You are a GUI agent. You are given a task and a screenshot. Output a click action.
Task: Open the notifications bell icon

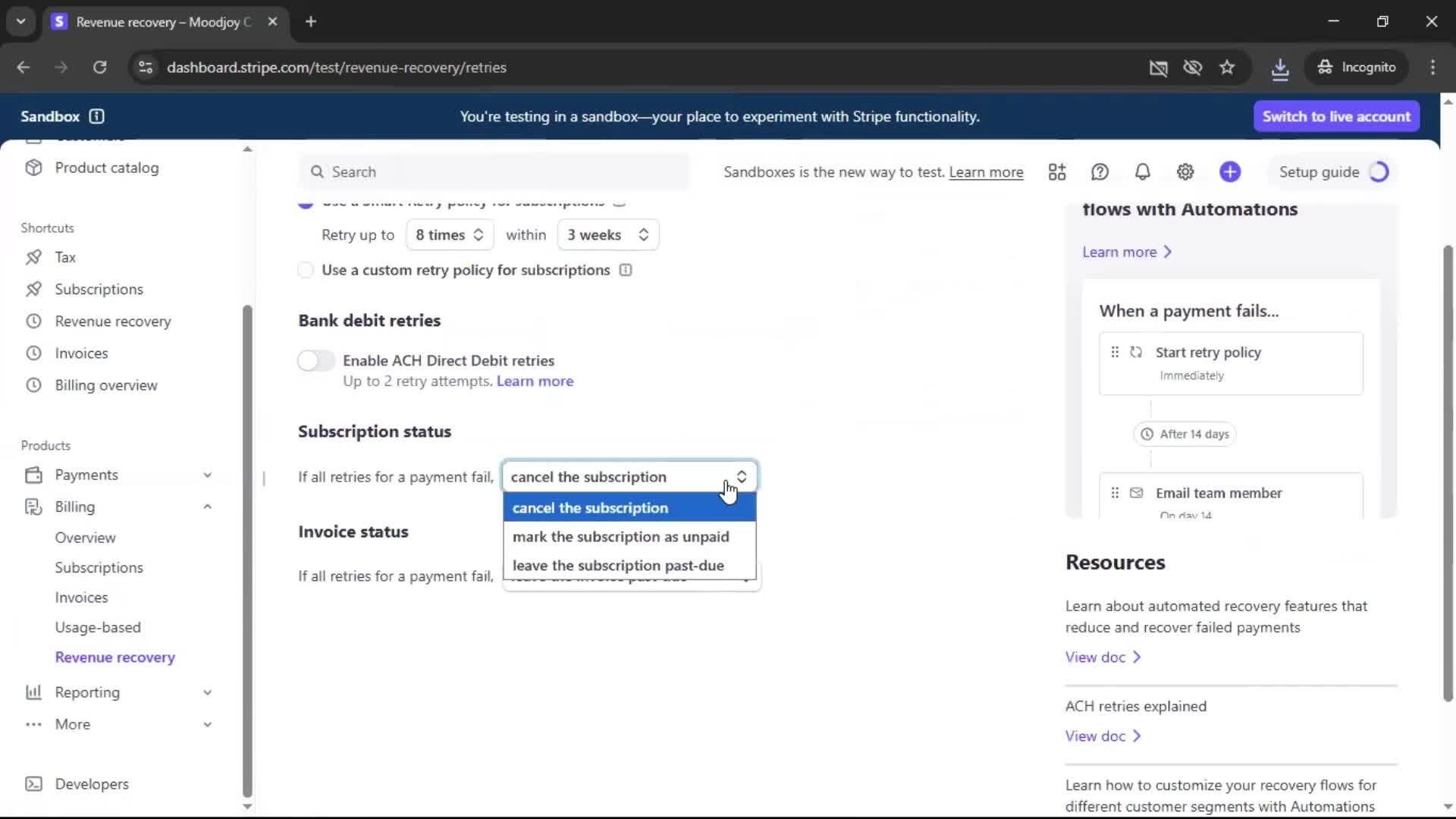(1142, 172)
